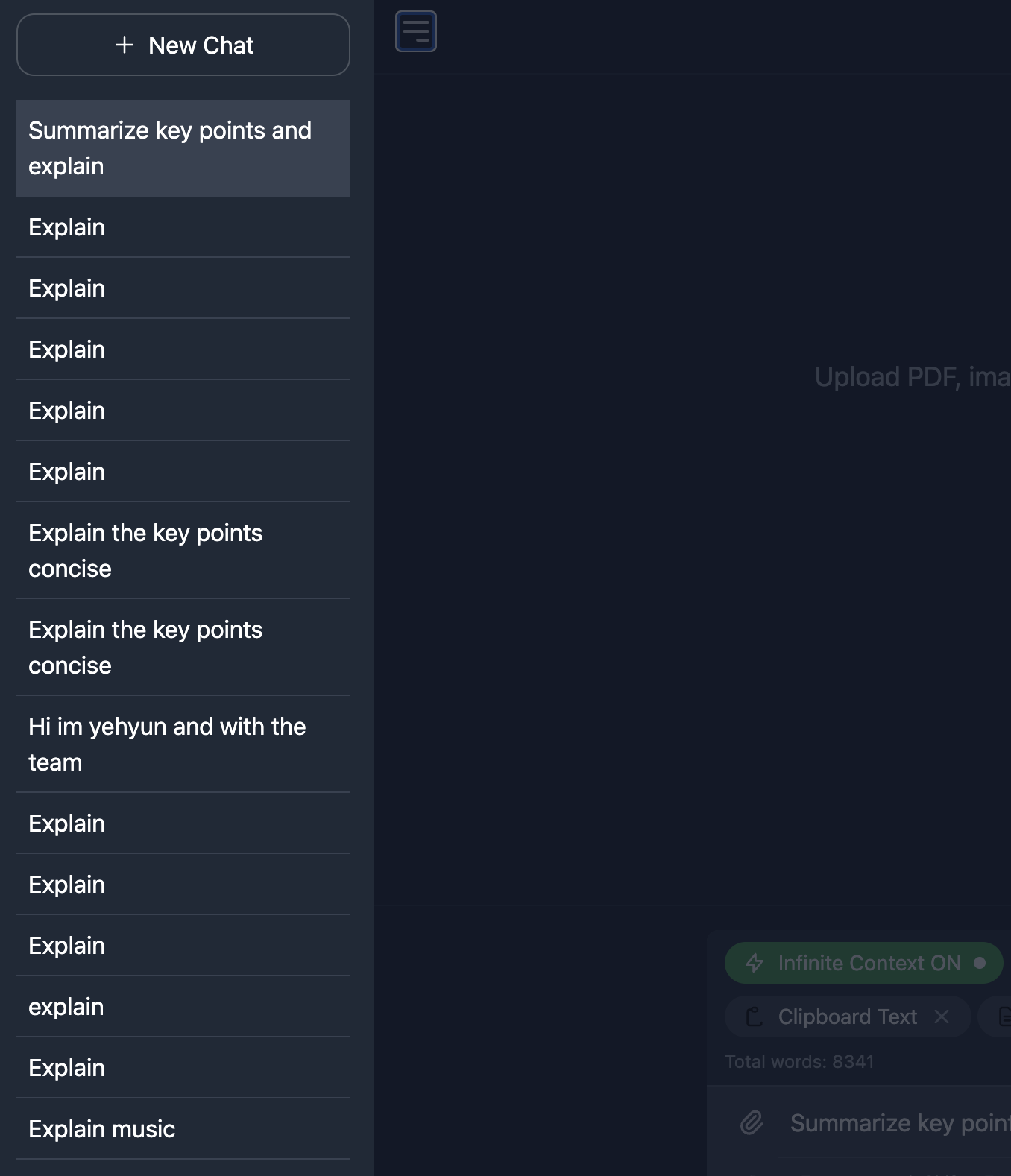Select the lowercase 'explain' chat
The height and width of the screenshot is (1176, 1011).
pyautogui.click(x=183, y=1007)
